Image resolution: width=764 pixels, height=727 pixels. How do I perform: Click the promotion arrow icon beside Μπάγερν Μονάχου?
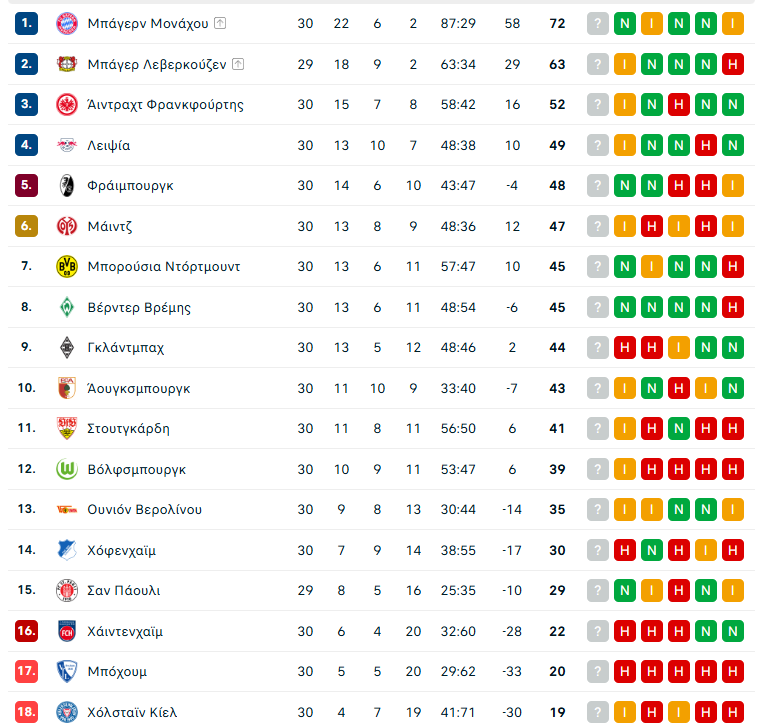coord(220,23)
